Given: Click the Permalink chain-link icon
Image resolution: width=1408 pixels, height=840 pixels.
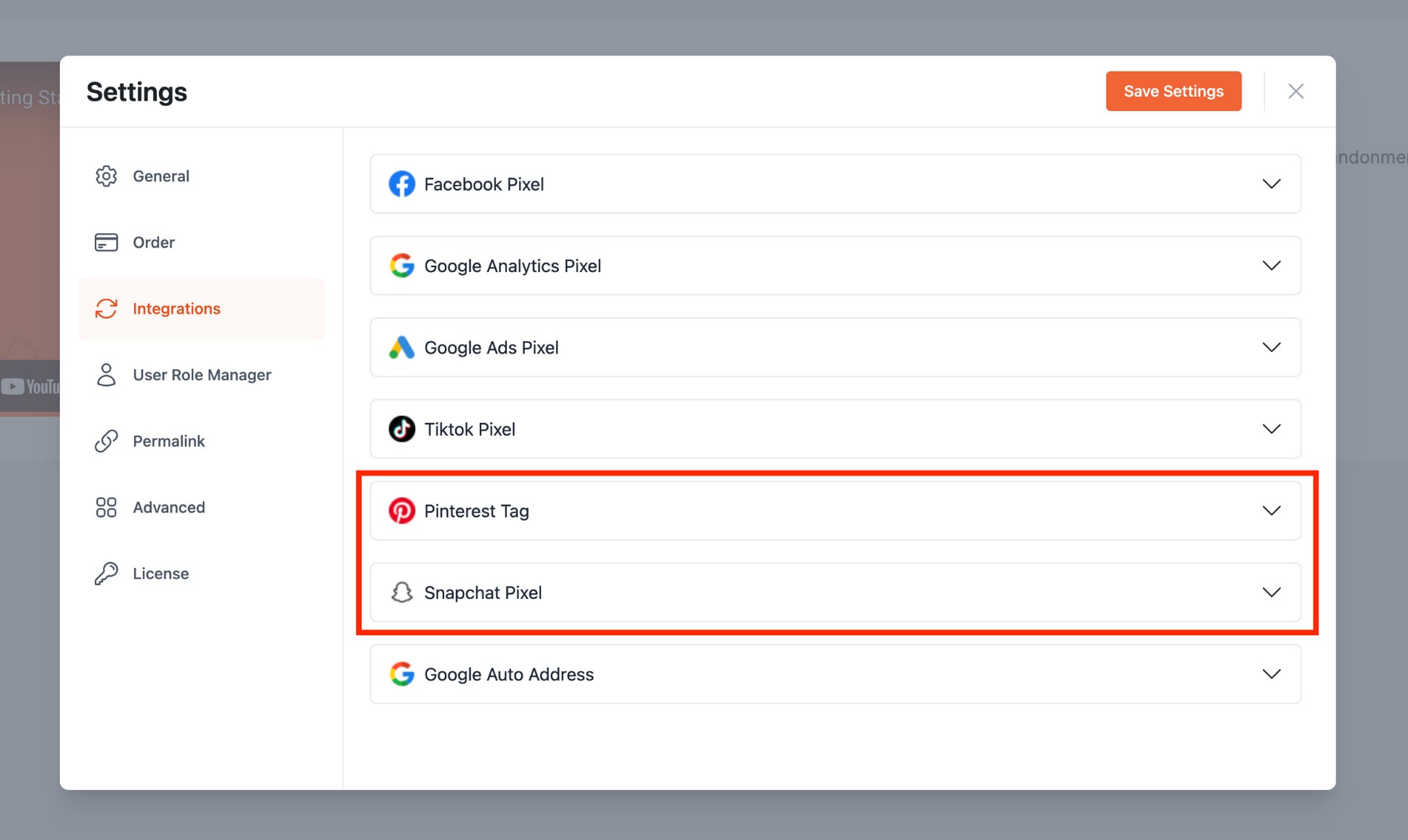Looking at the screenshot, I should pyautogui.click(x=106, y=440).
